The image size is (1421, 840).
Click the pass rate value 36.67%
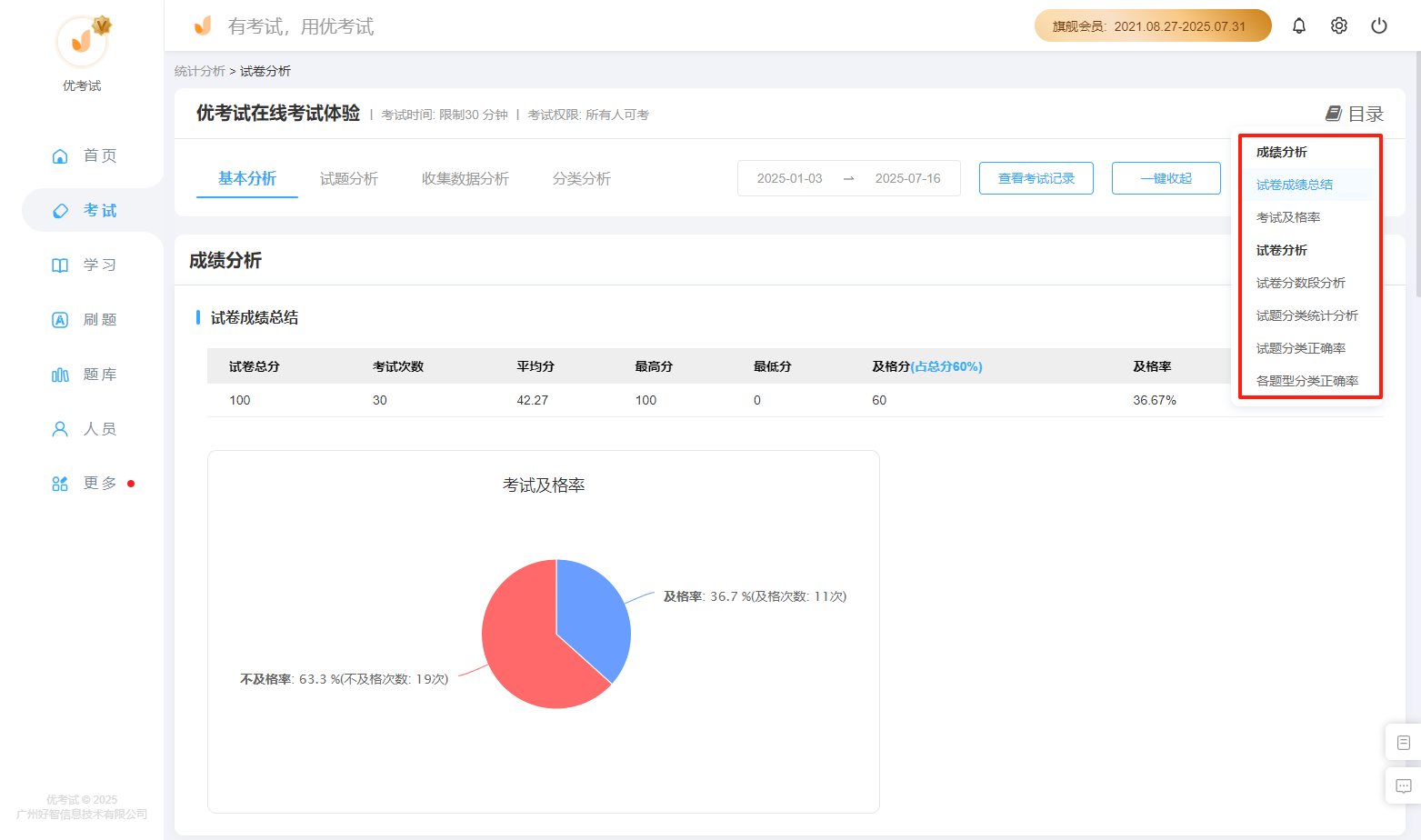pos(1155,400)
